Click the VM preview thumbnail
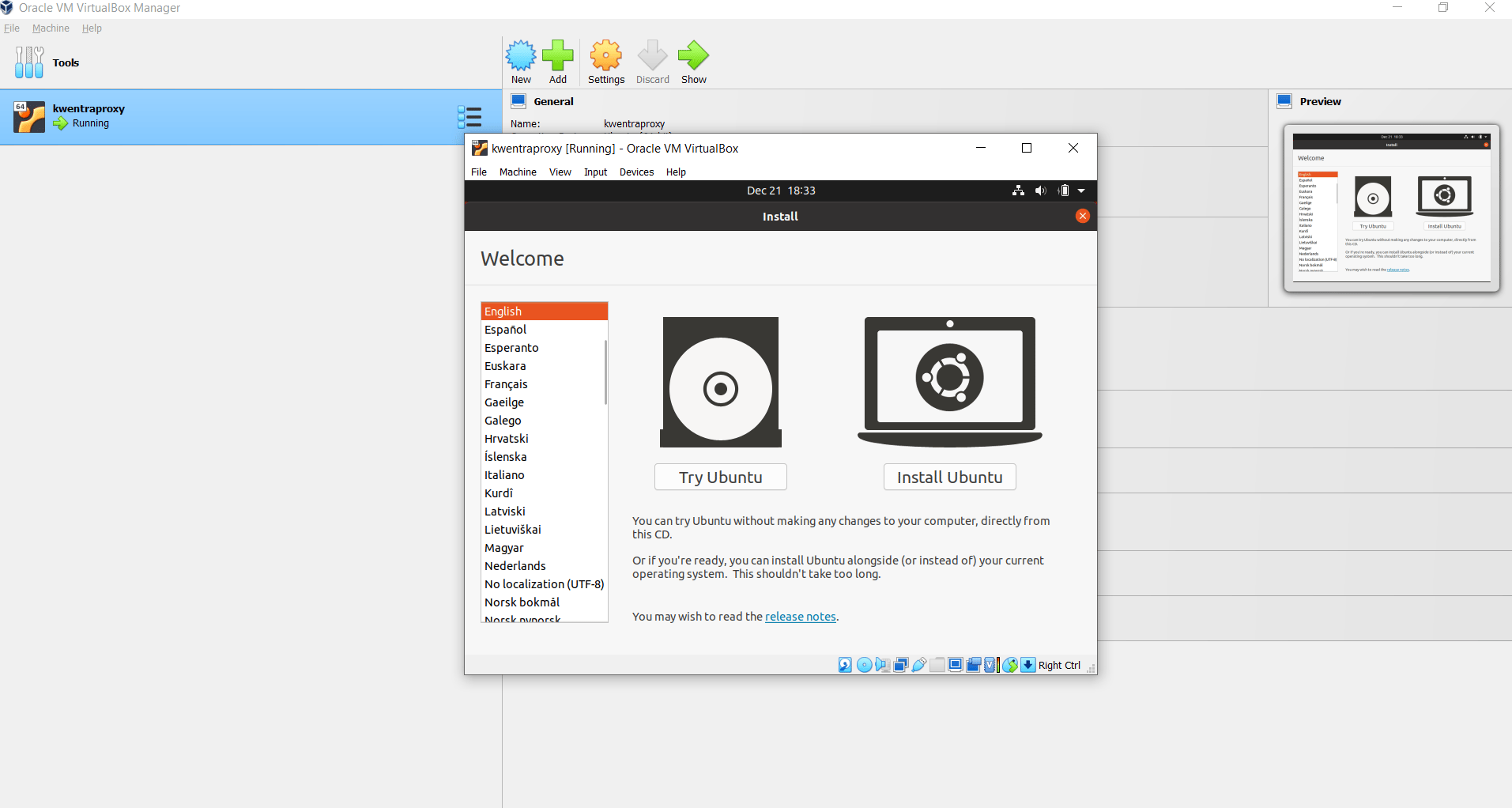 tap(1392, 208)
